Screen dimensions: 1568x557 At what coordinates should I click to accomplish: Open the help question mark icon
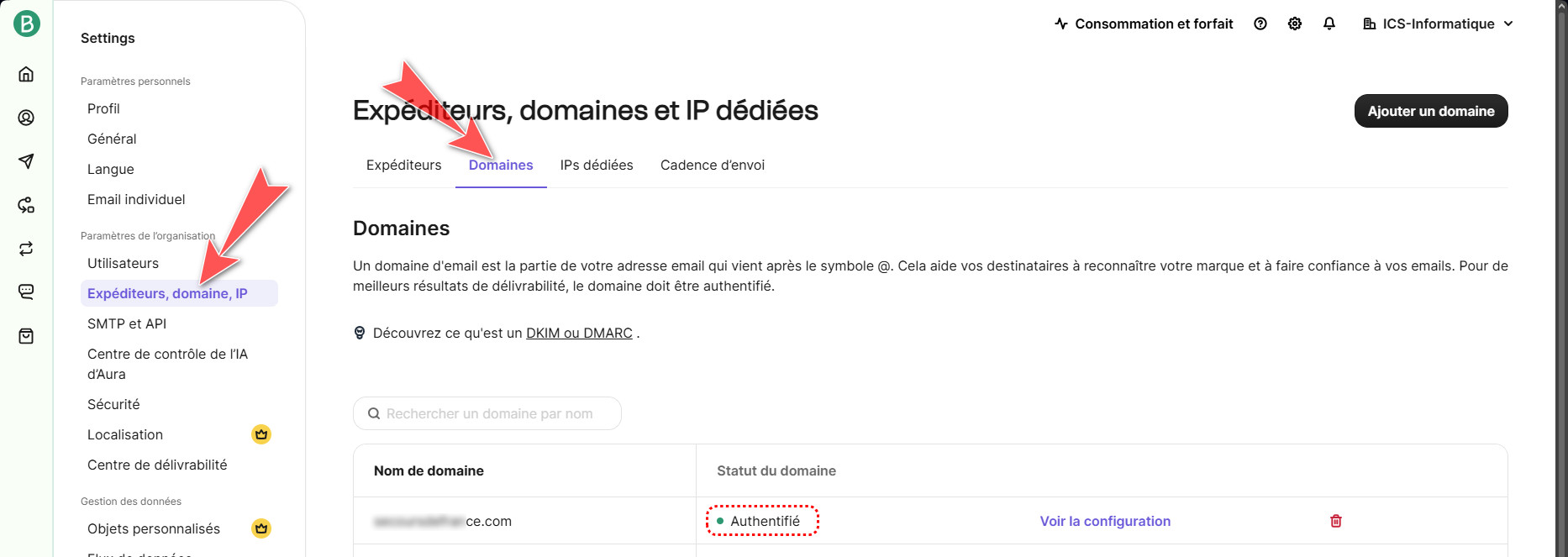pos(1260,24)
